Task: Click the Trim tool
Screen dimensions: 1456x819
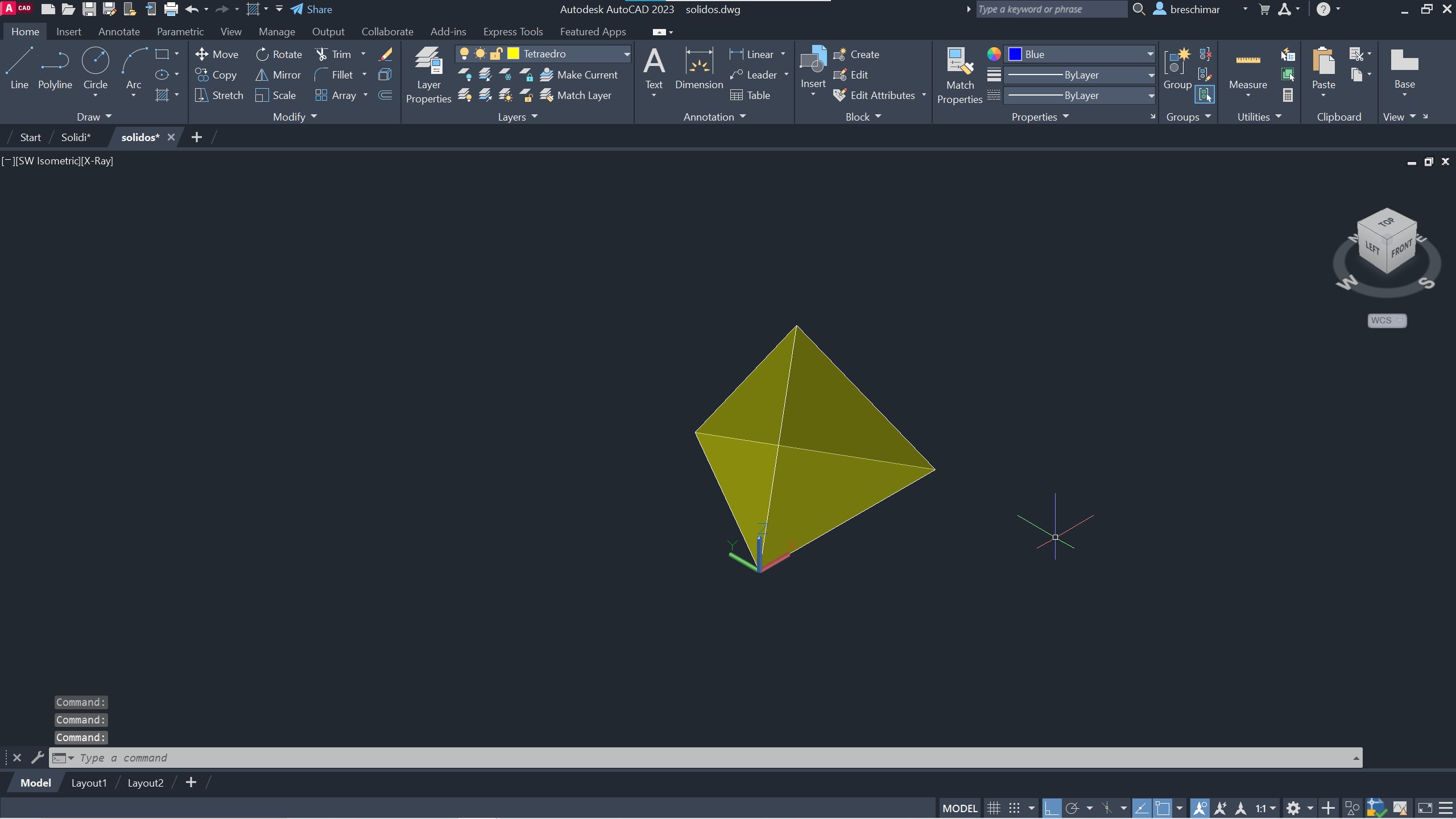Action: pyautogui.click(x=333, y=54)
